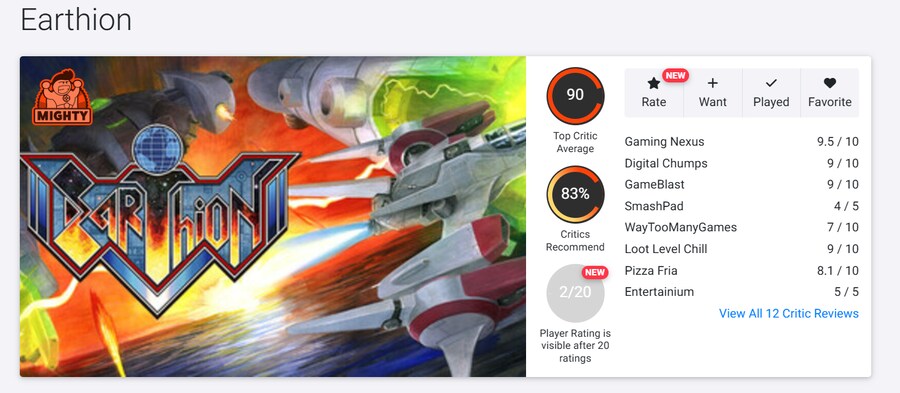Click the star Rate icon
The height and width of the screenshot is (393, 900).
click(x=653, y=84)
